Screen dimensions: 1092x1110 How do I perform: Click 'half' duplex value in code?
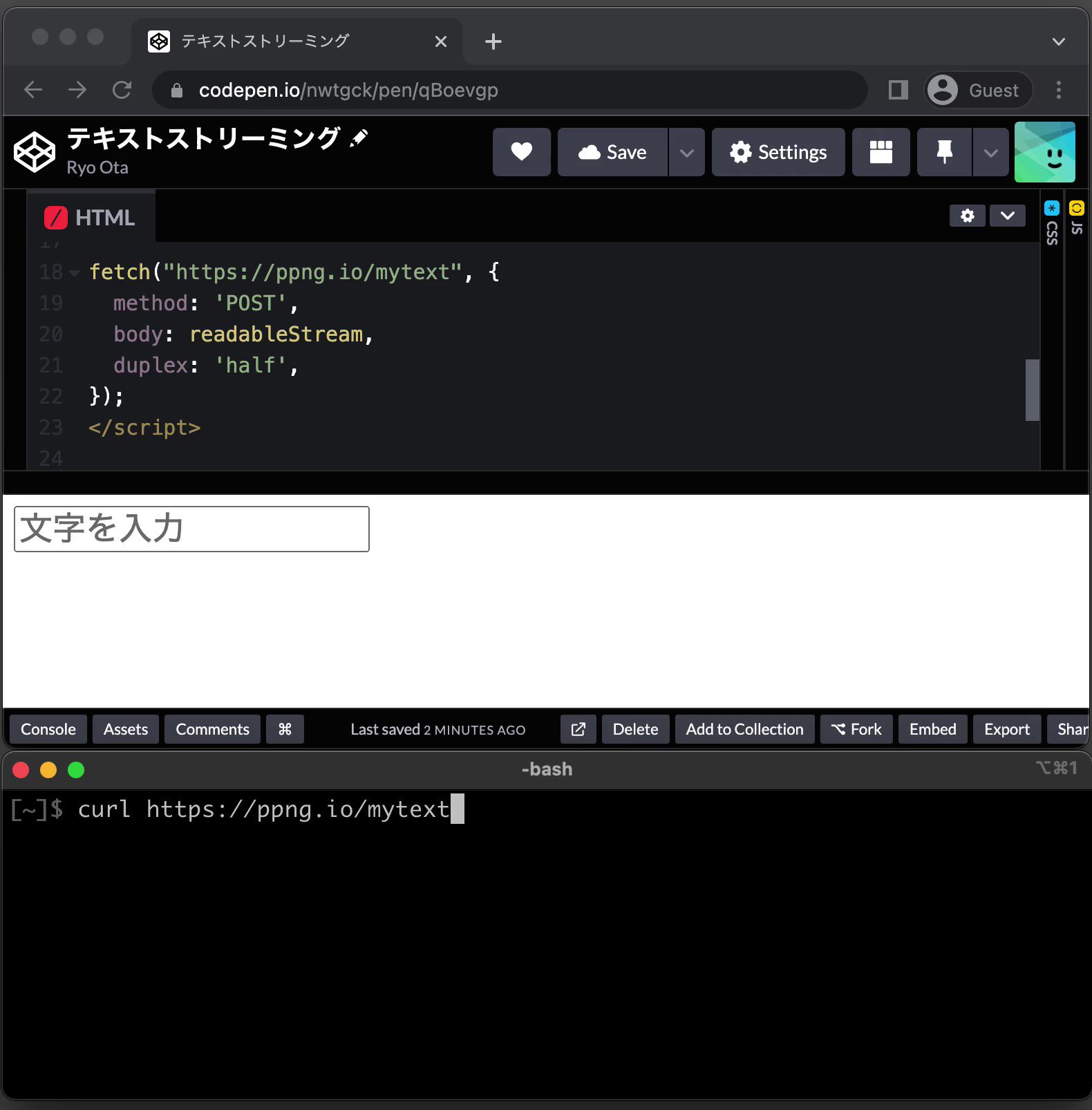pos(250,366)
